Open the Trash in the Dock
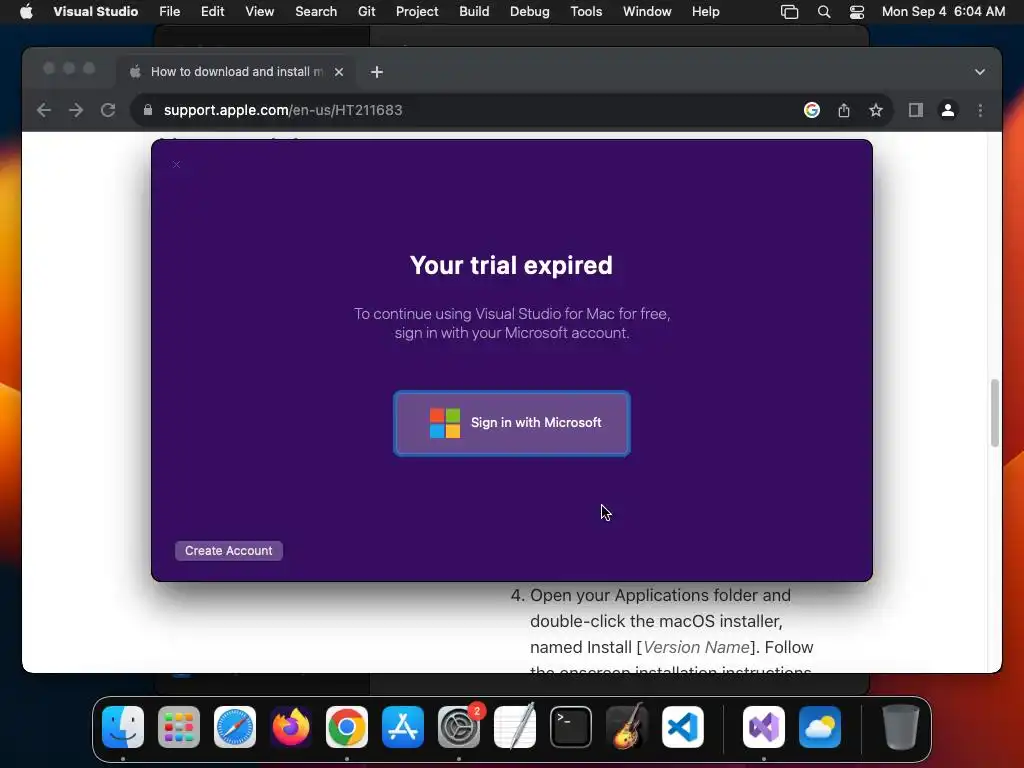This screenshot has height=768, width=1024. click(901, 727)
